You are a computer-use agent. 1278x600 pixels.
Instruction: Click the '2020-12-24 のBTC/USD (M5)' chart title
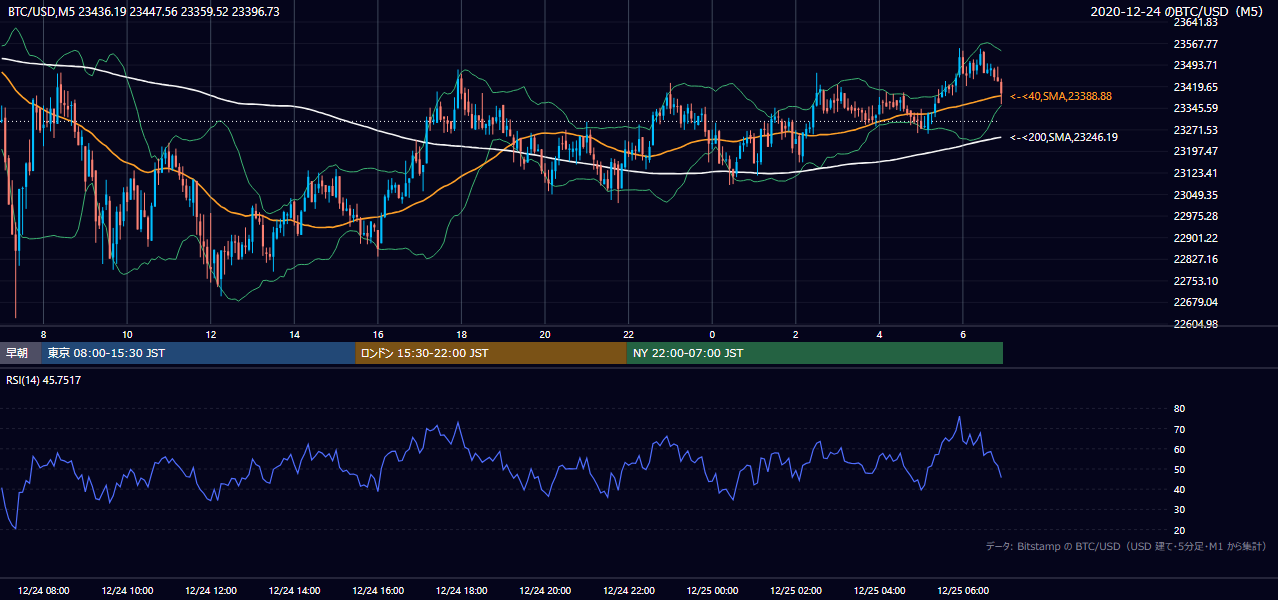tap(1179, 12)
